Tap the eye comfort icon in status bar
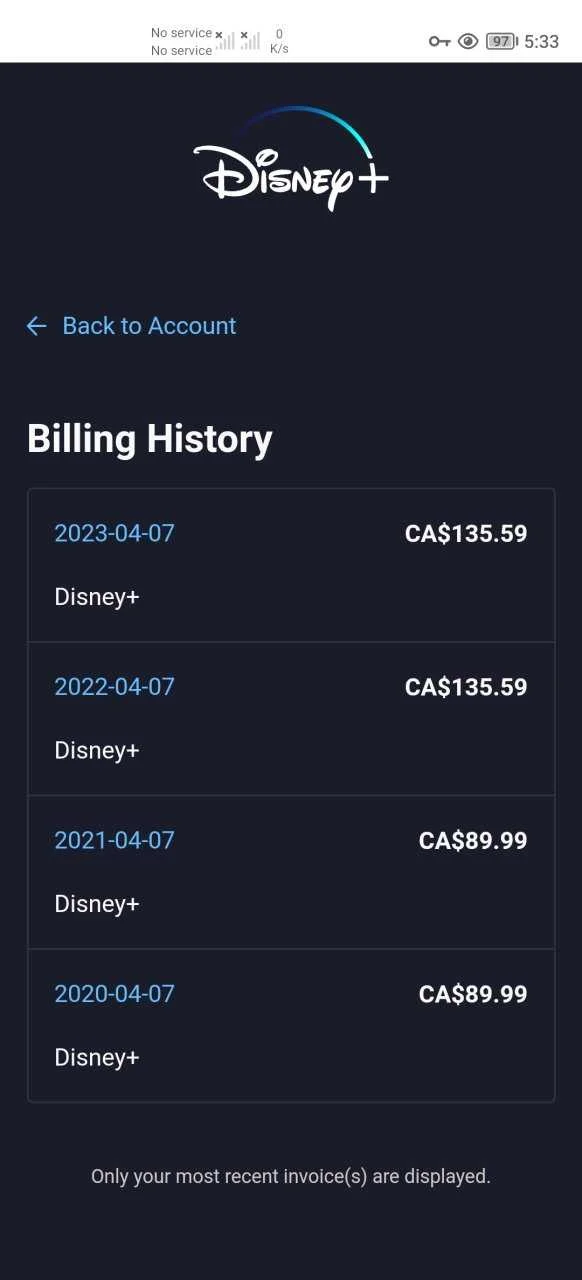The image size is (582, 1280). pyautogui.click(x=468, y=41)
